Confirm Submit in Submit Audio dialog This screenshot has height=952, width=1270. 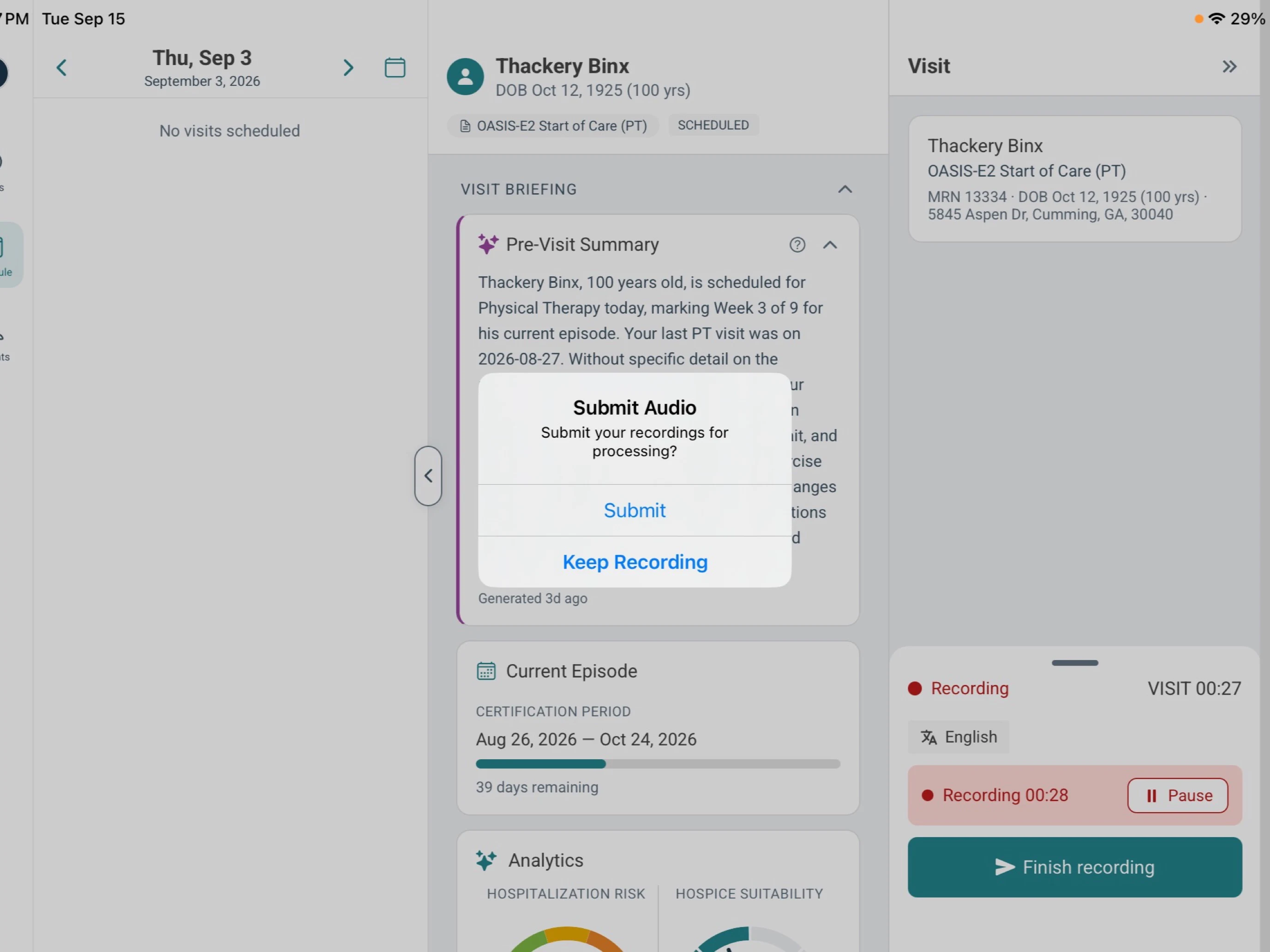(x=635, y=510)
